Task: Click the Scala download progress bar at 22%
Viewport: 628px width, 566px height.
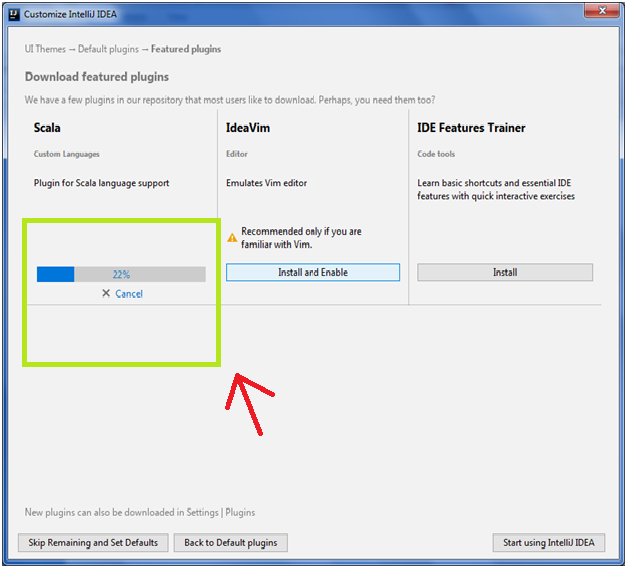Action: (121, 274)
